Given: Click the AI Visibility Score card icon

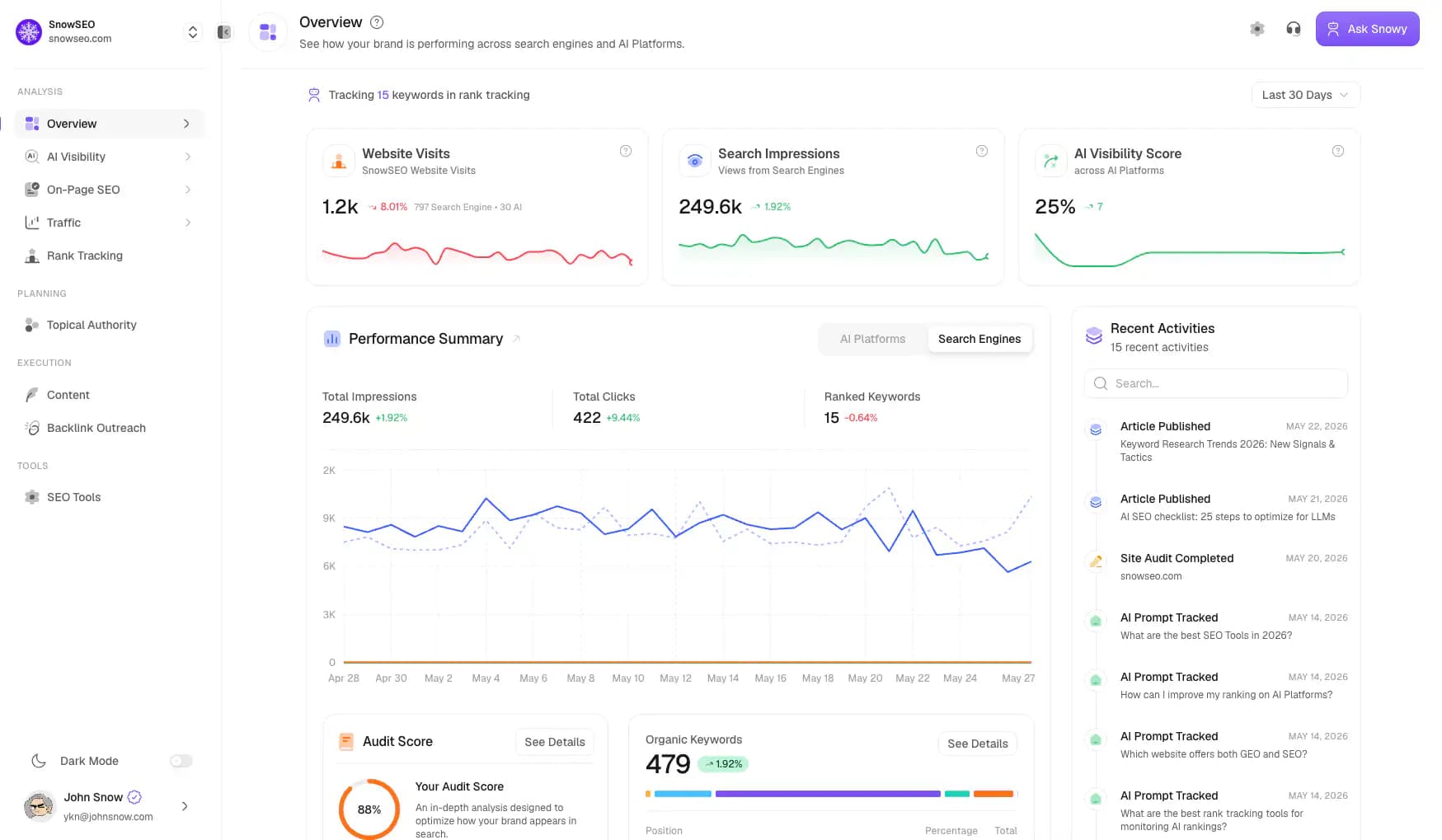Looking at the screenshot, I should pyautogui.click(x=1051, y=162).
